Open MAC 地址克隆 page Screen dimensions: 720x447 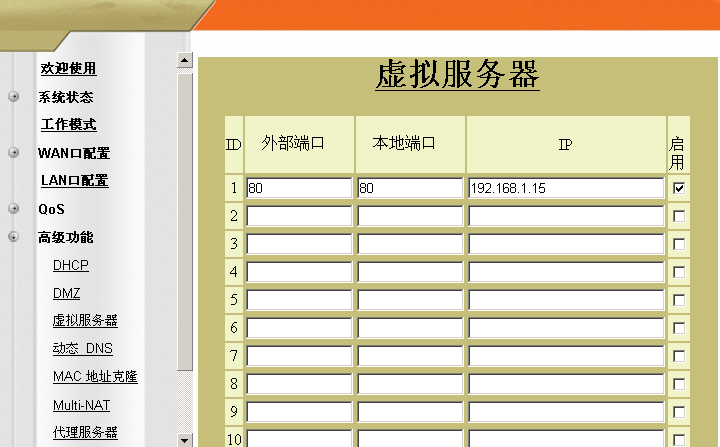pyautogui.click(x=95, y=377)
